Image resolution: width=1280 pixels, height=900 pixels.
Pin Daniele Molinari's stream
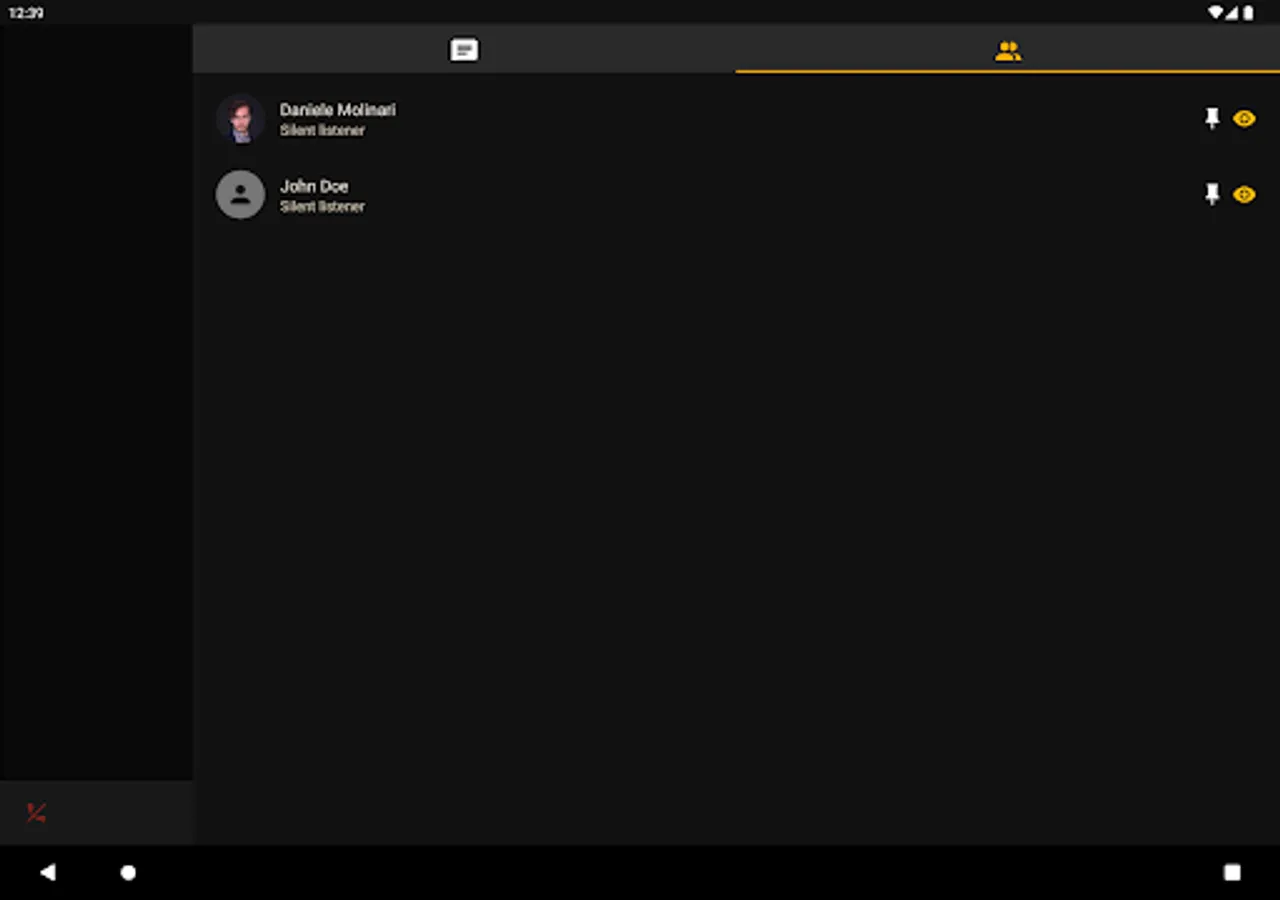(1212, 118)
